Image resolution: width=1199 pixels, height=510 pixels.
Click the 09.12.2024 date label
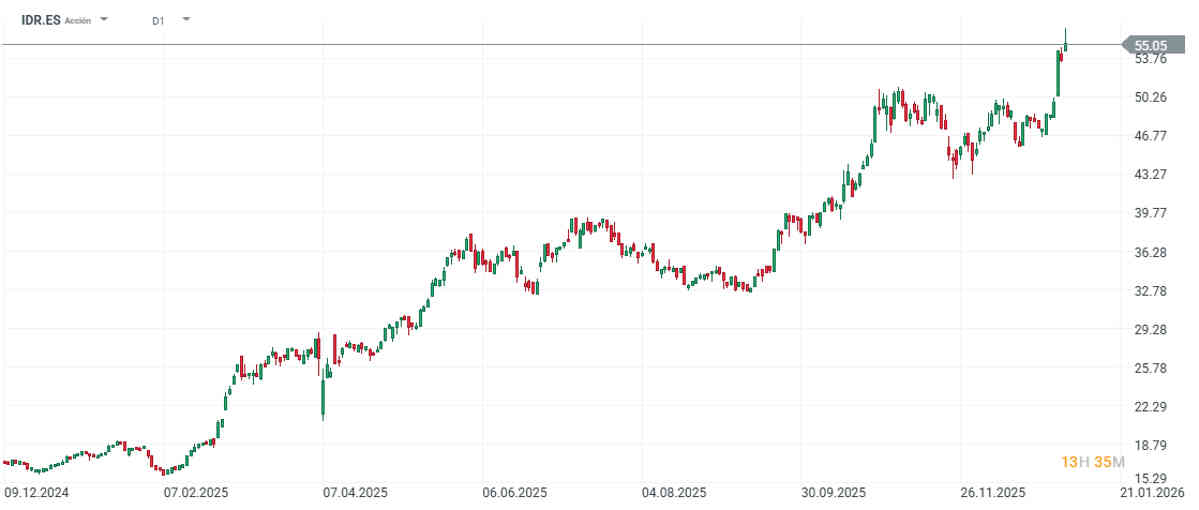point(36,493)
